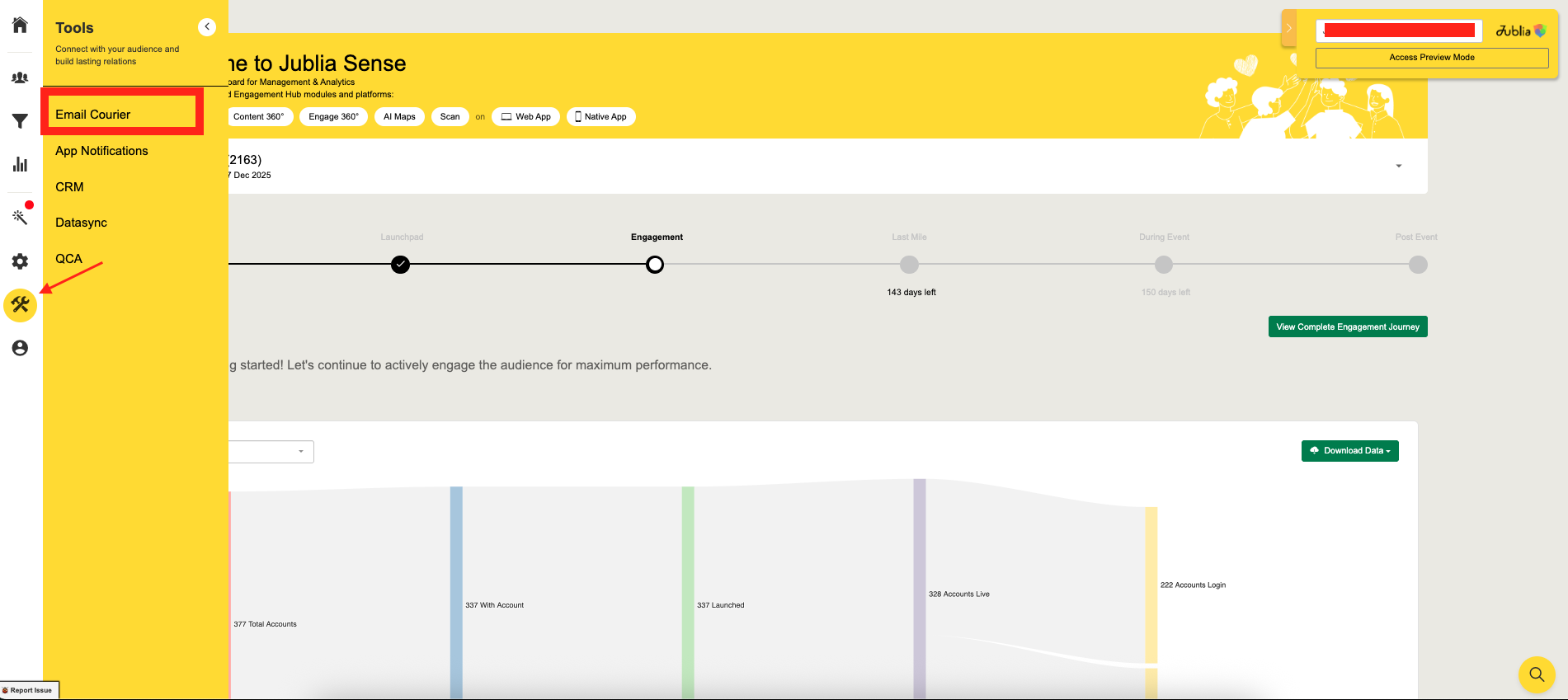
Task: Open CRM tool
Action: tap(69, 187)
